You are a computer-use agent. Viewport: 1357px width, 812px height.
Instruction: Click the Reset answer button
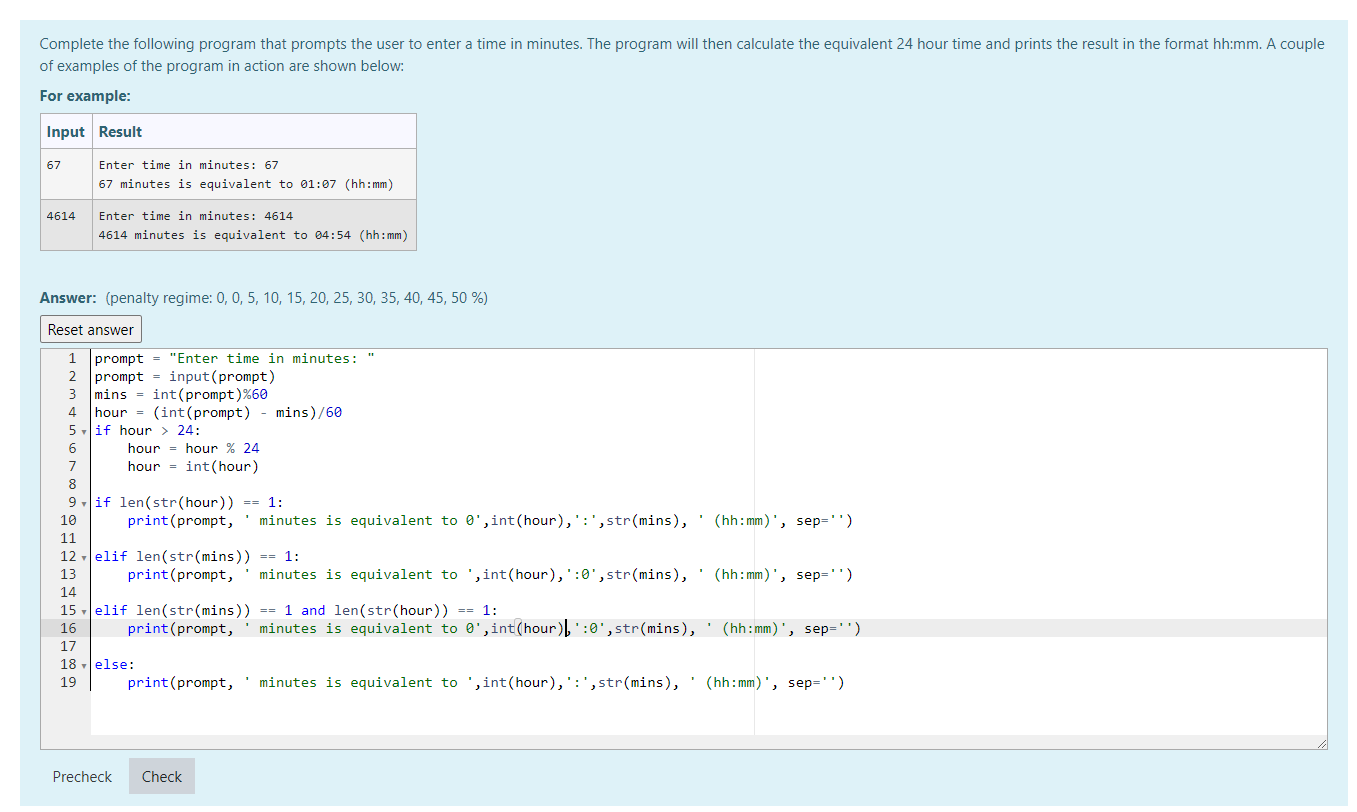point(91,330)
